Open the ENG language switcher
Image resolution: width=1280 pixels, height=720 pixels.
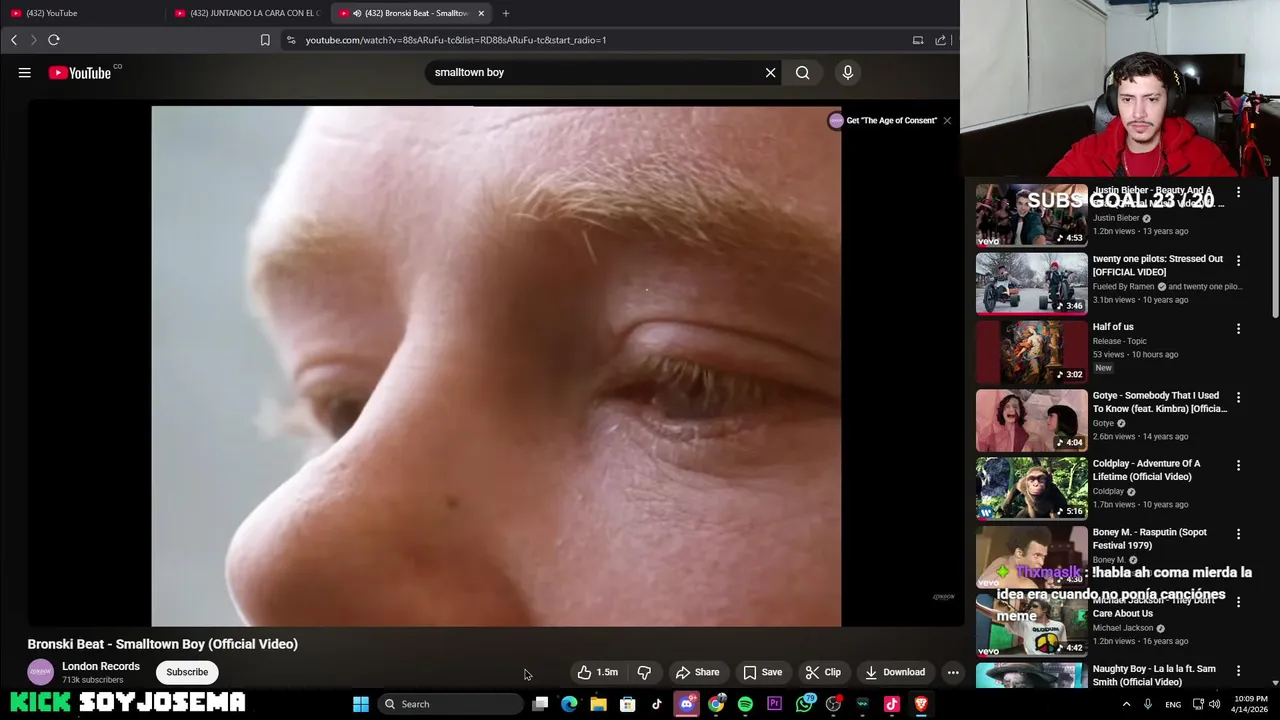[1173, 704]
